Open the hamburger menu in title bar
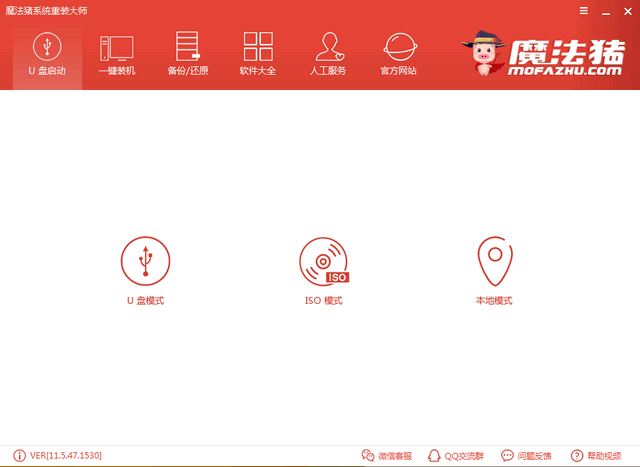 584,9
